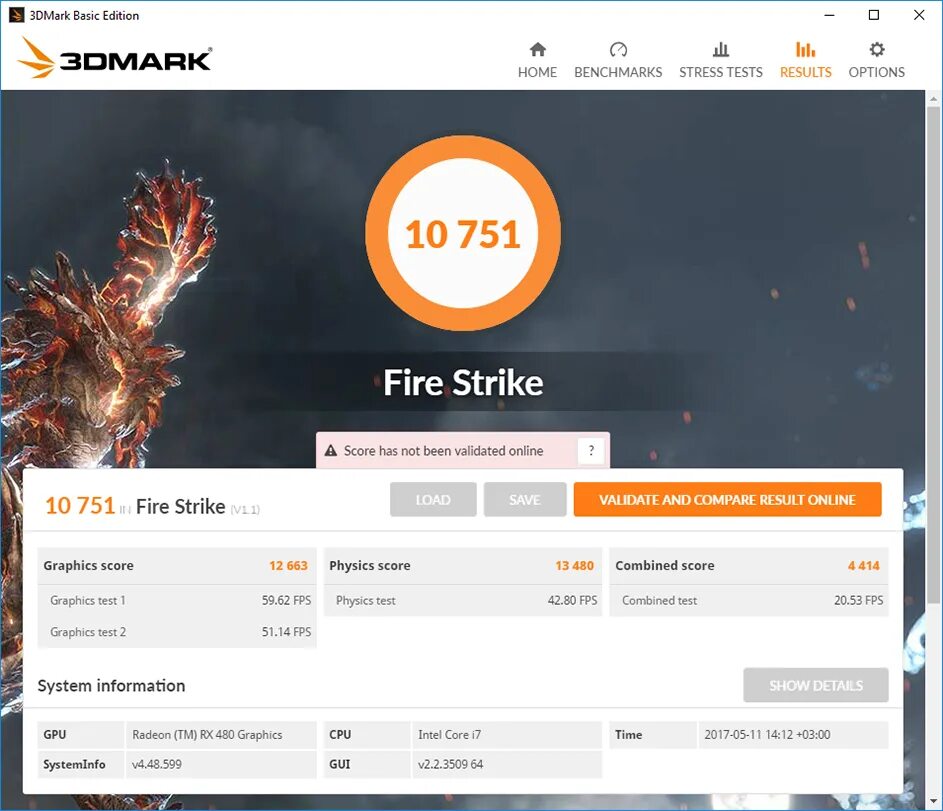
Task: Click the Physics score label
Action: pos(370,566)
